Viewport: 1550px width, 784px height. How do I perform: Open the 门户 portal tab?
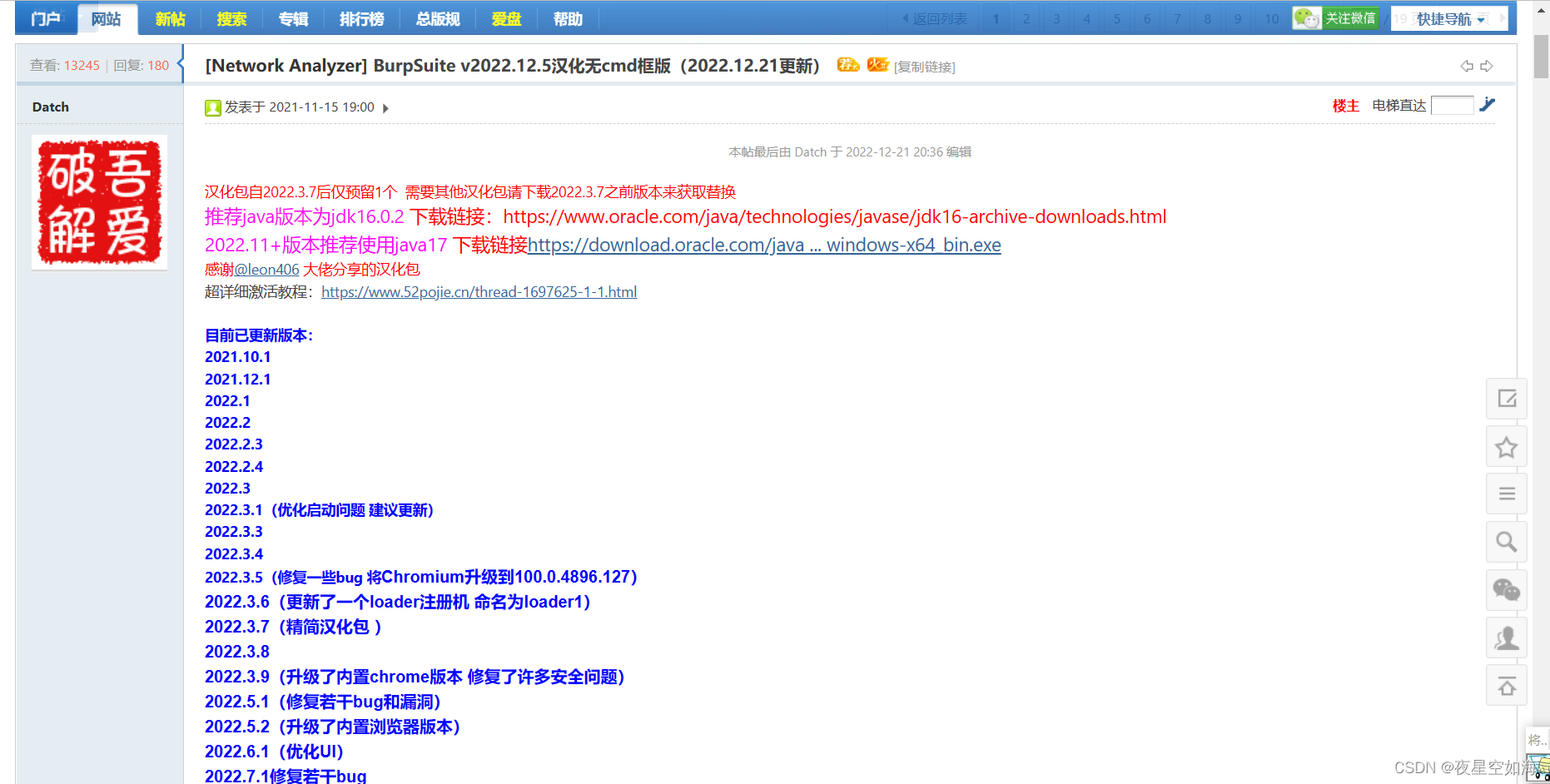[46, 19]
